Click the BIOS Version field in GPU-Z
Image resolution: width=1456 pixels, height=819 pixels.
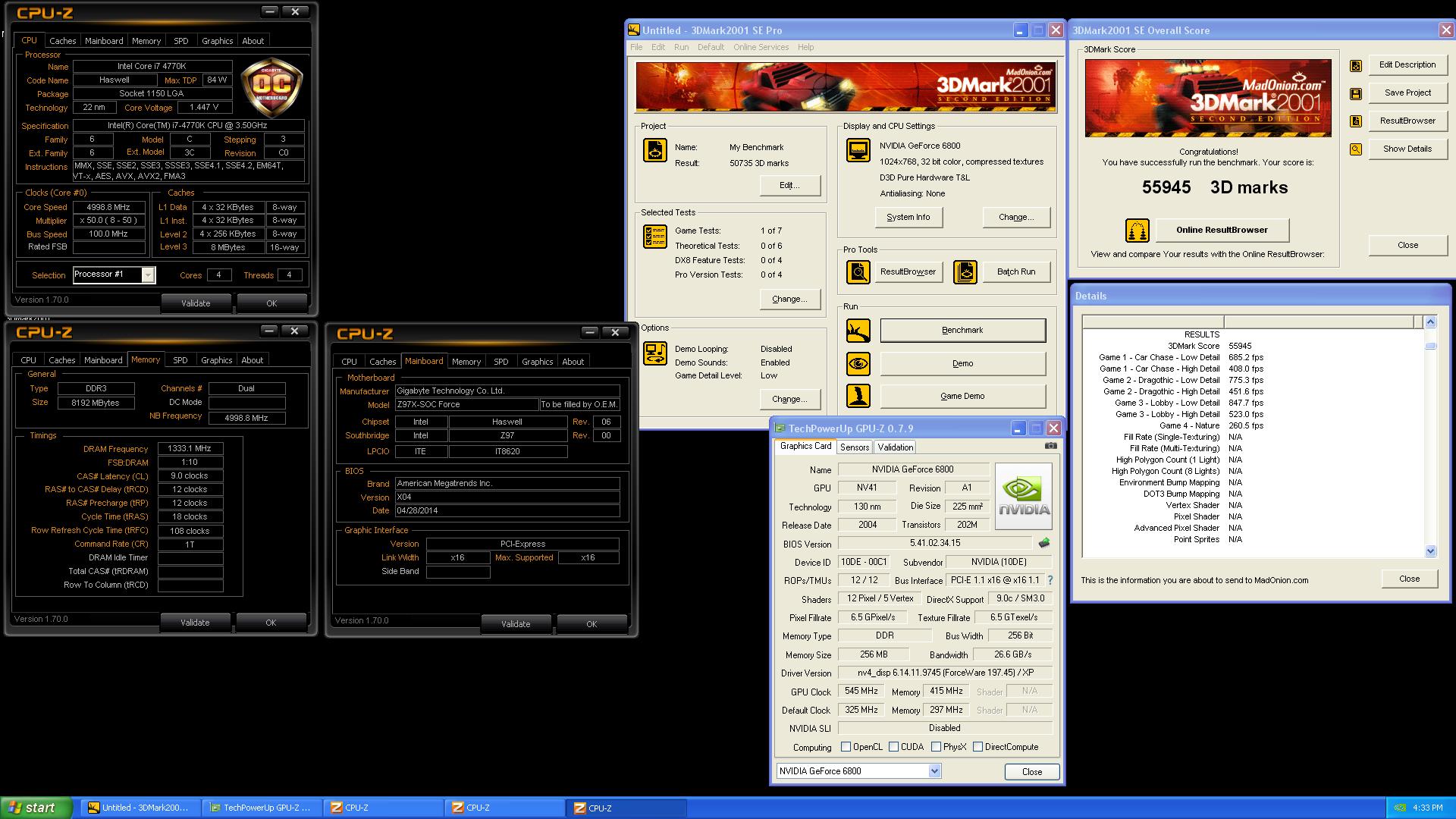tap(934, 543)
